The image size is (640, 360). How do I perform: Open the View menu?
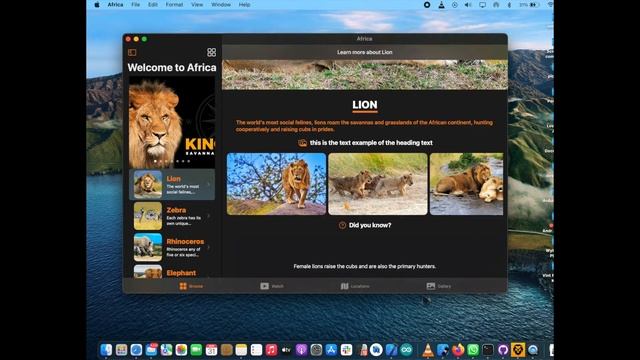click(197, 4)
